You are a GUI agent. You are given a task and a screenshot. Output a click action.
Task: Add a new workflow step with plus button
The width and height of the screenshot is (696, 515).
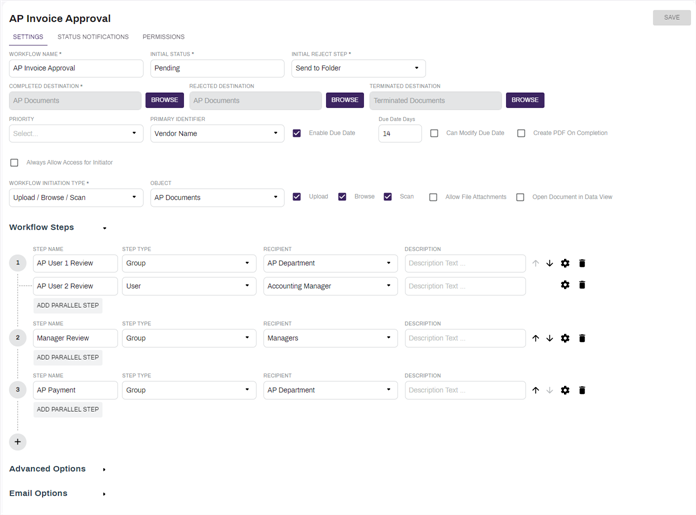(18, 442)
